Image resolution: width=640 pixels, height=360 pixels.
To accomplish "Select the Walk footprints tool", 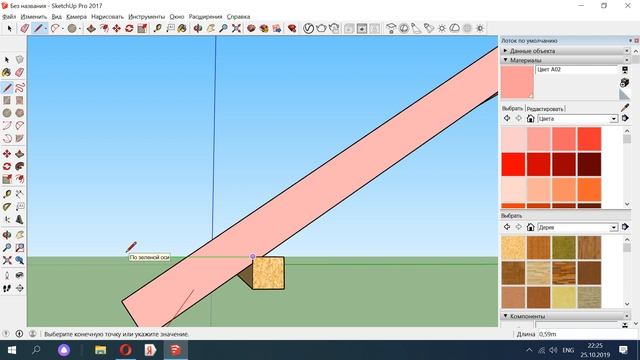I will coord(7,288).
